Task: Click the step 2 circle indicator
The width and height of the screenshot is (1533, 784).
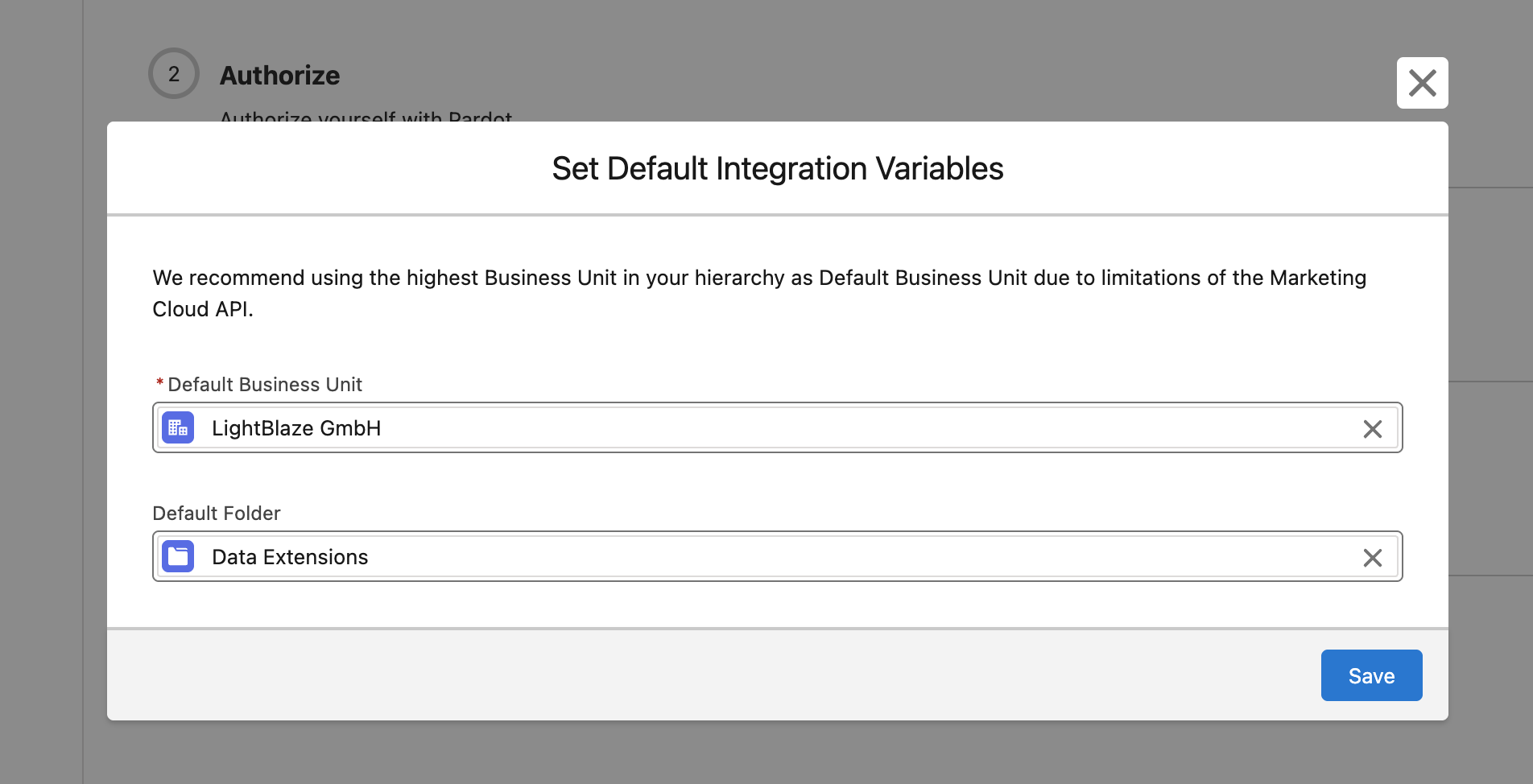Action: [x=174, y=74]
